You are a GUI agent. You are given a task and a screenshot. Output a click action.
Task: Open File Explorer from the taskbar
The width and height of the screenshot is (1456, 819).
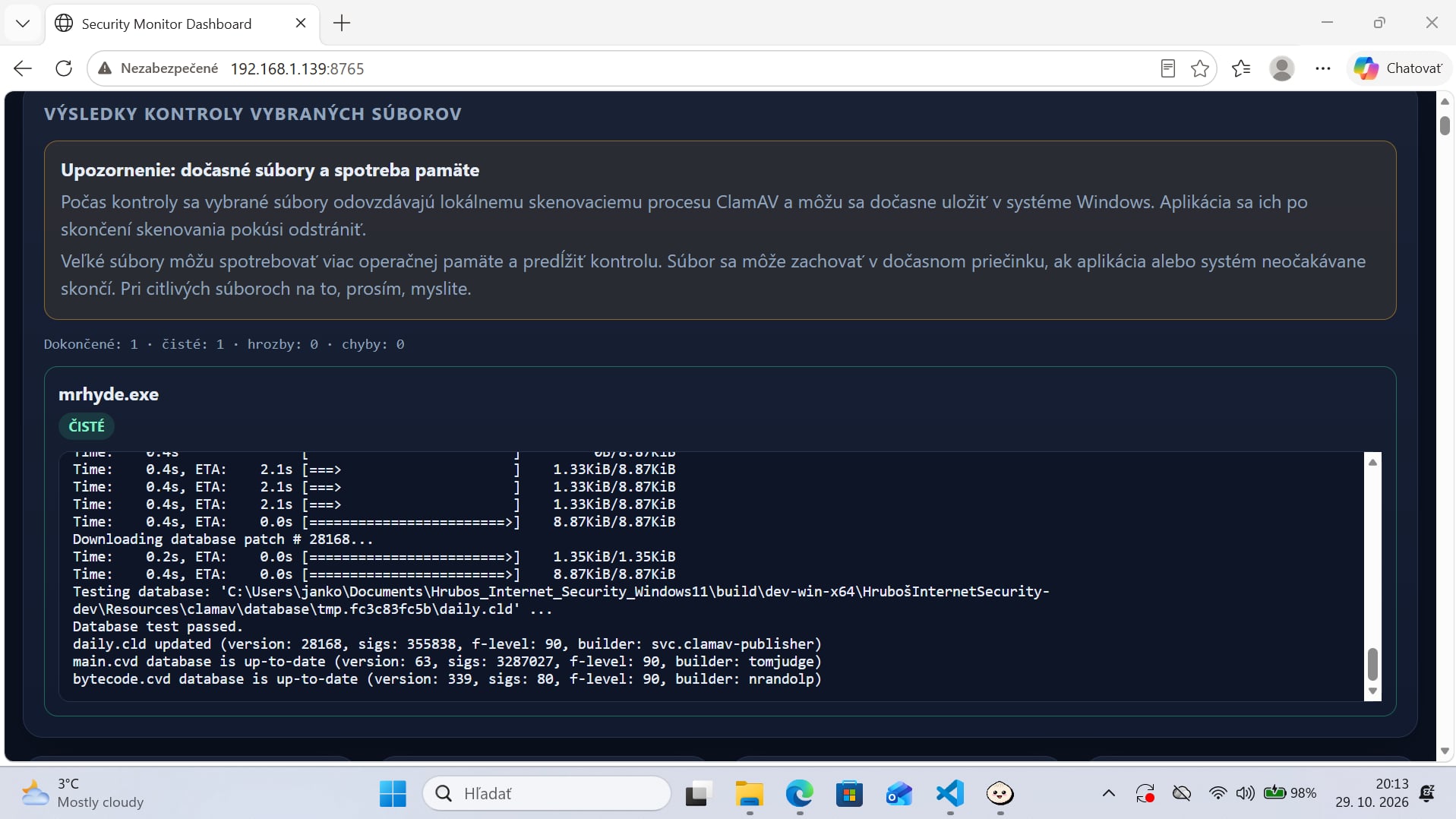pos(749,794)
